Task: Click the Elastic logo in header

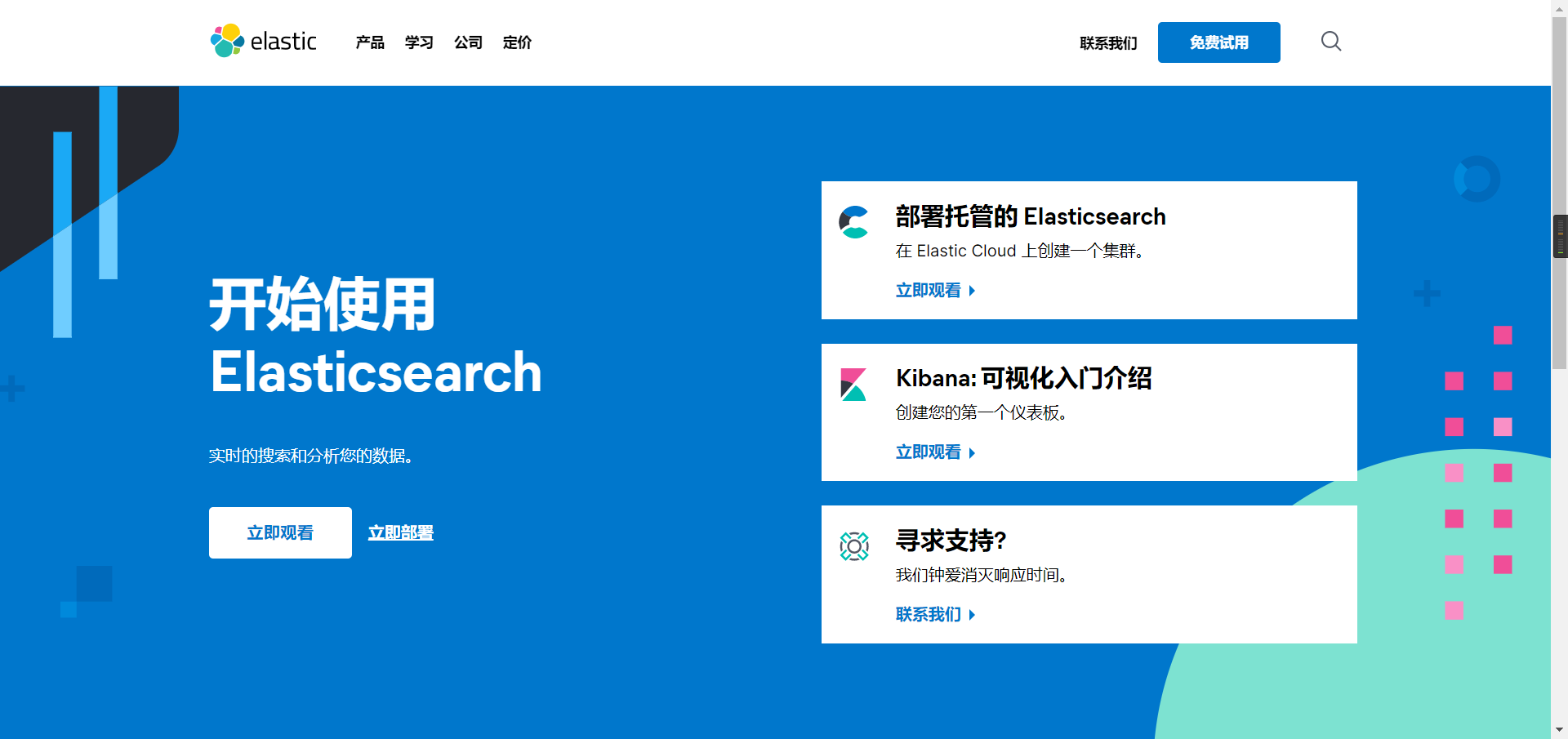Action: (x=263, y=41)
